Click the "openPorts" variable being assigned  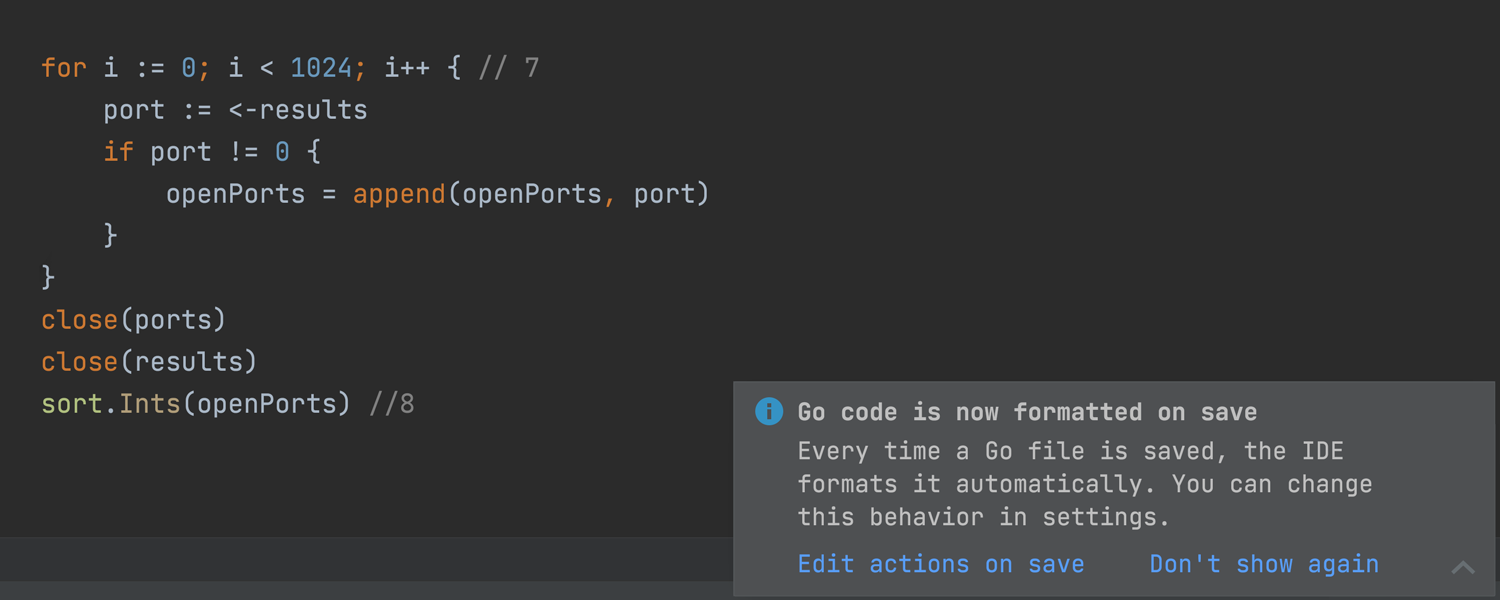click(x=236, y=194)
